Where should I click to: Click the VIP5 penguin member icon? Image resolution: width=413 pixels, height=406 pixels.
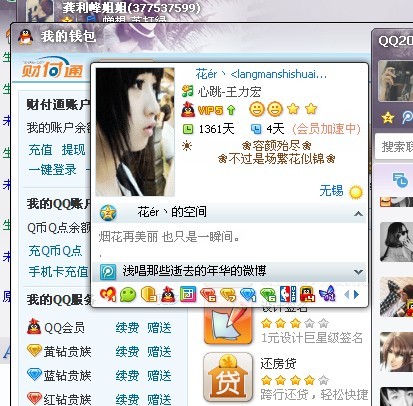188,109
